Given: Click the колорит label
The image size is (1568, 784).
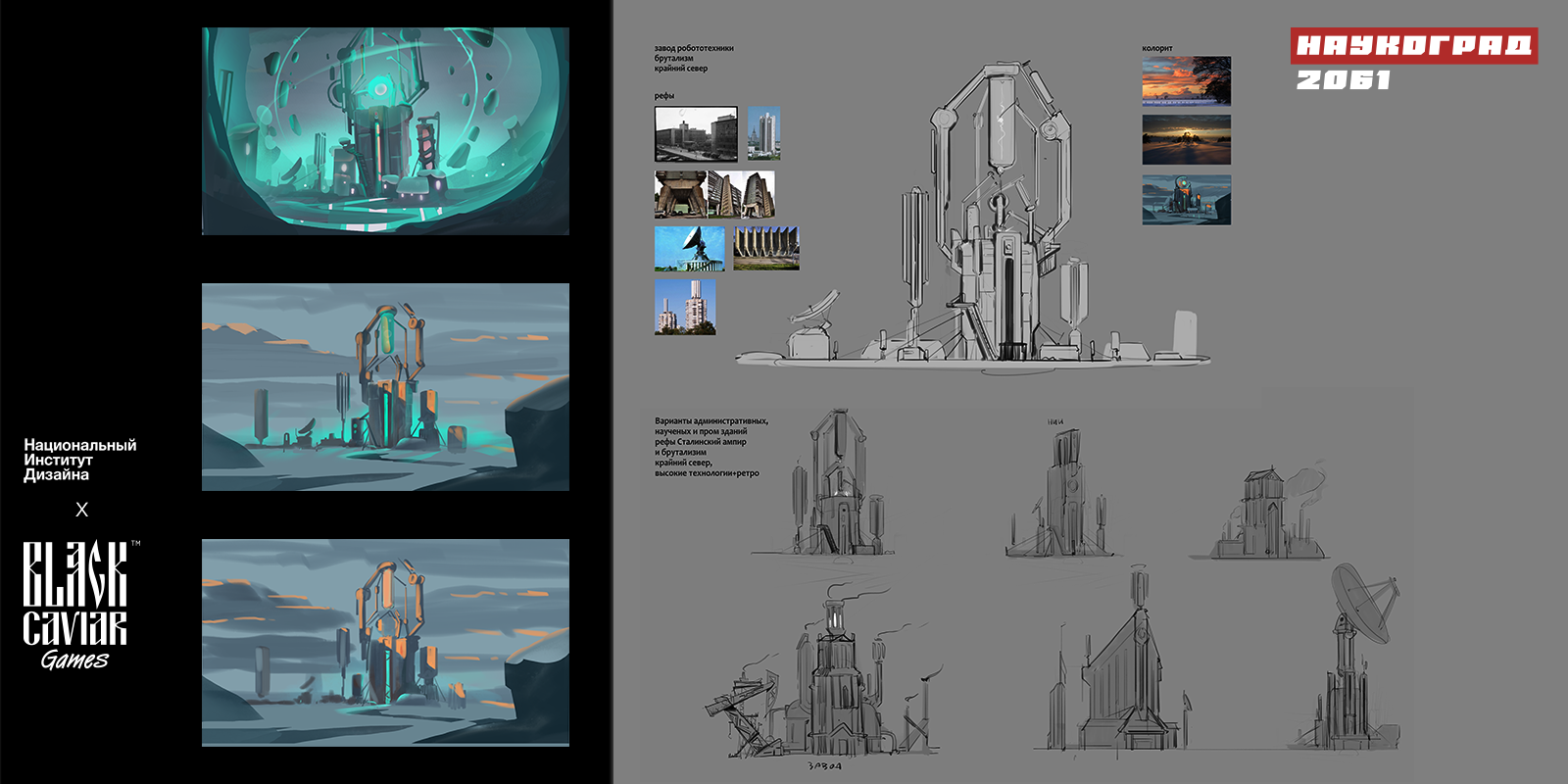Looking at the screenshot, I should coord(1157,48).
